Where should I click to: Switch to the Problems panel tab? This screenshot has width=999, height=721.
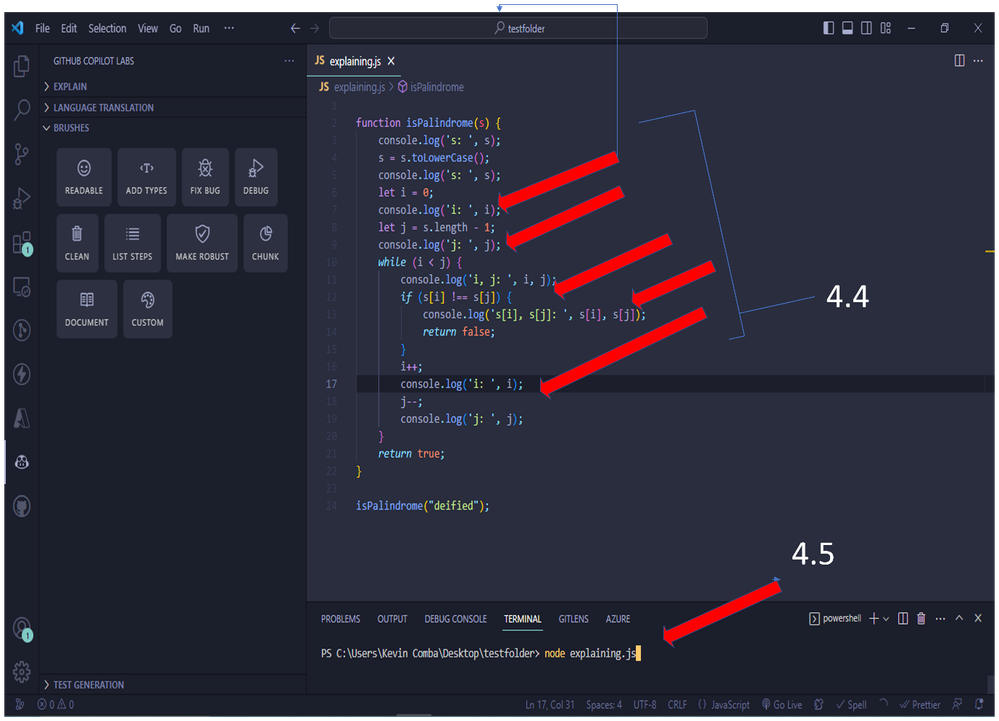tap(340, 618)
